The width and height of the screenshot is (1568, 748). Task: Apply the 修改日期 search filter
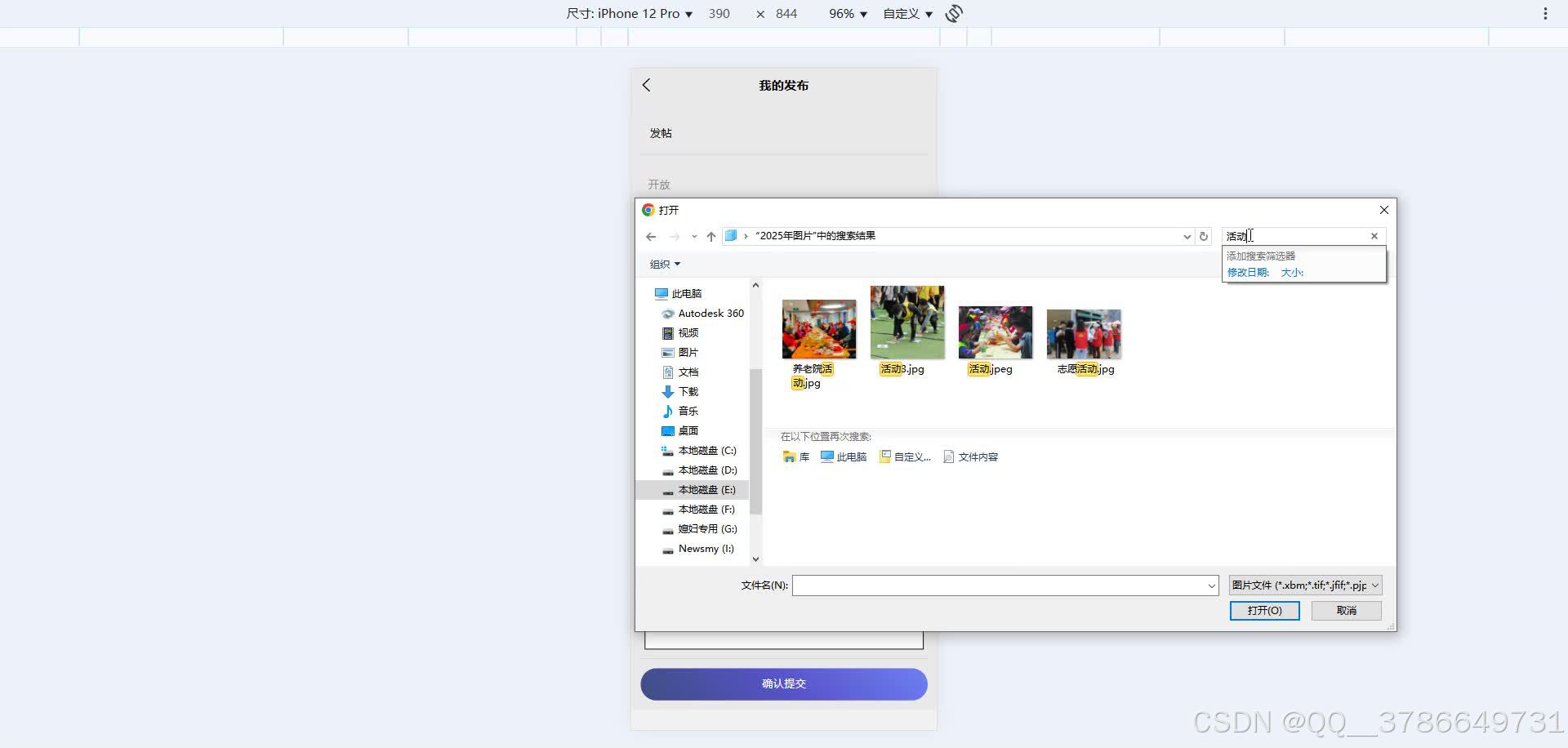pos(1247,272)
